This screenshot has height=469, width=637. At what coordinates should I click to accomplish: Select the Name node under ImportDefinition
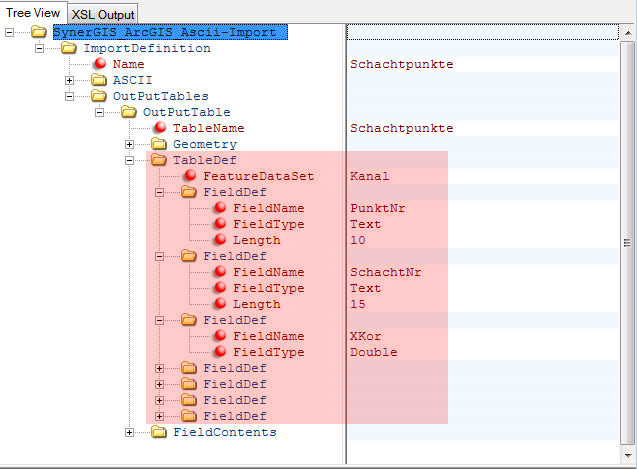tap(128, 64)
